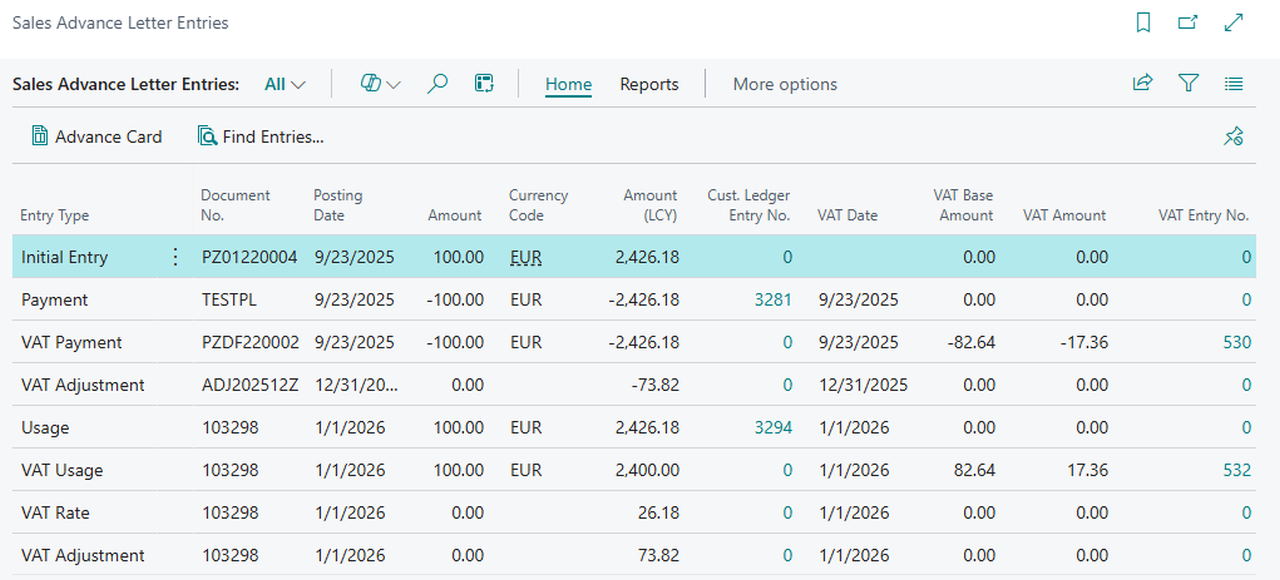The image size is (1280, 580).
Task: Click document number PZDF220002
Action: click(250, 342)
